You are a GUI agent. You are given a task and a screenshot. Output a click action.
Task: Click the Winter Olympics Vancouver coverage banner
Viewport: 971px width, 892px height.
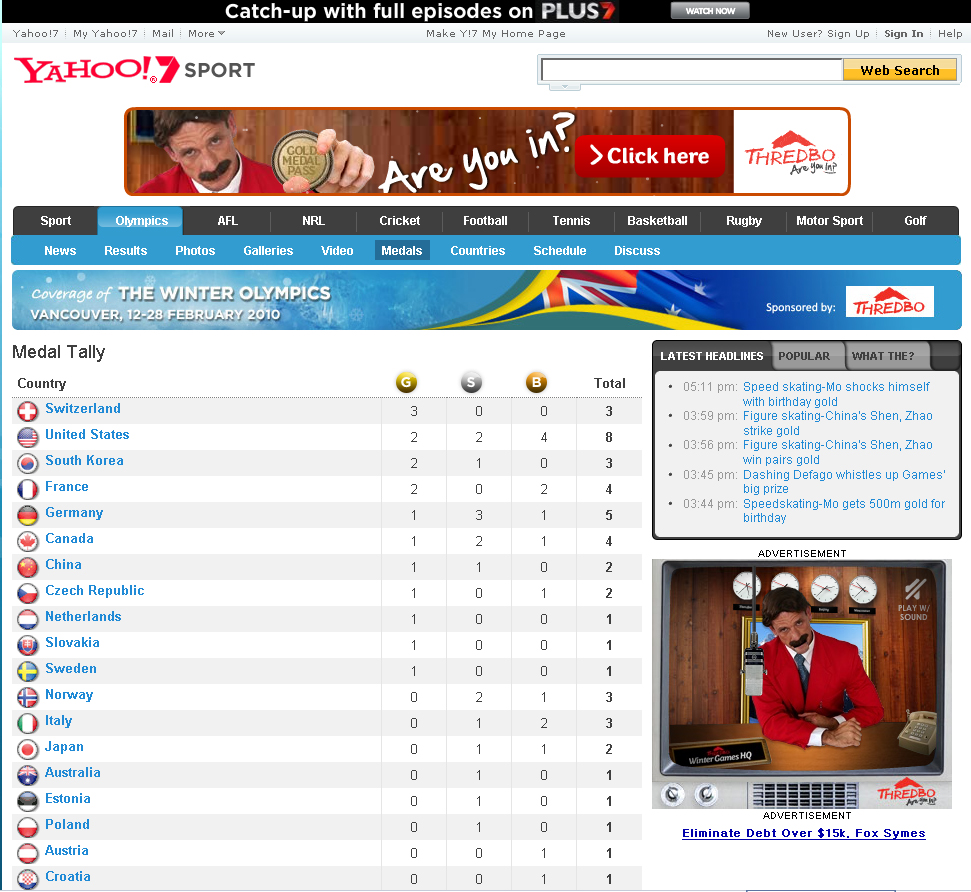coord(487,300)
